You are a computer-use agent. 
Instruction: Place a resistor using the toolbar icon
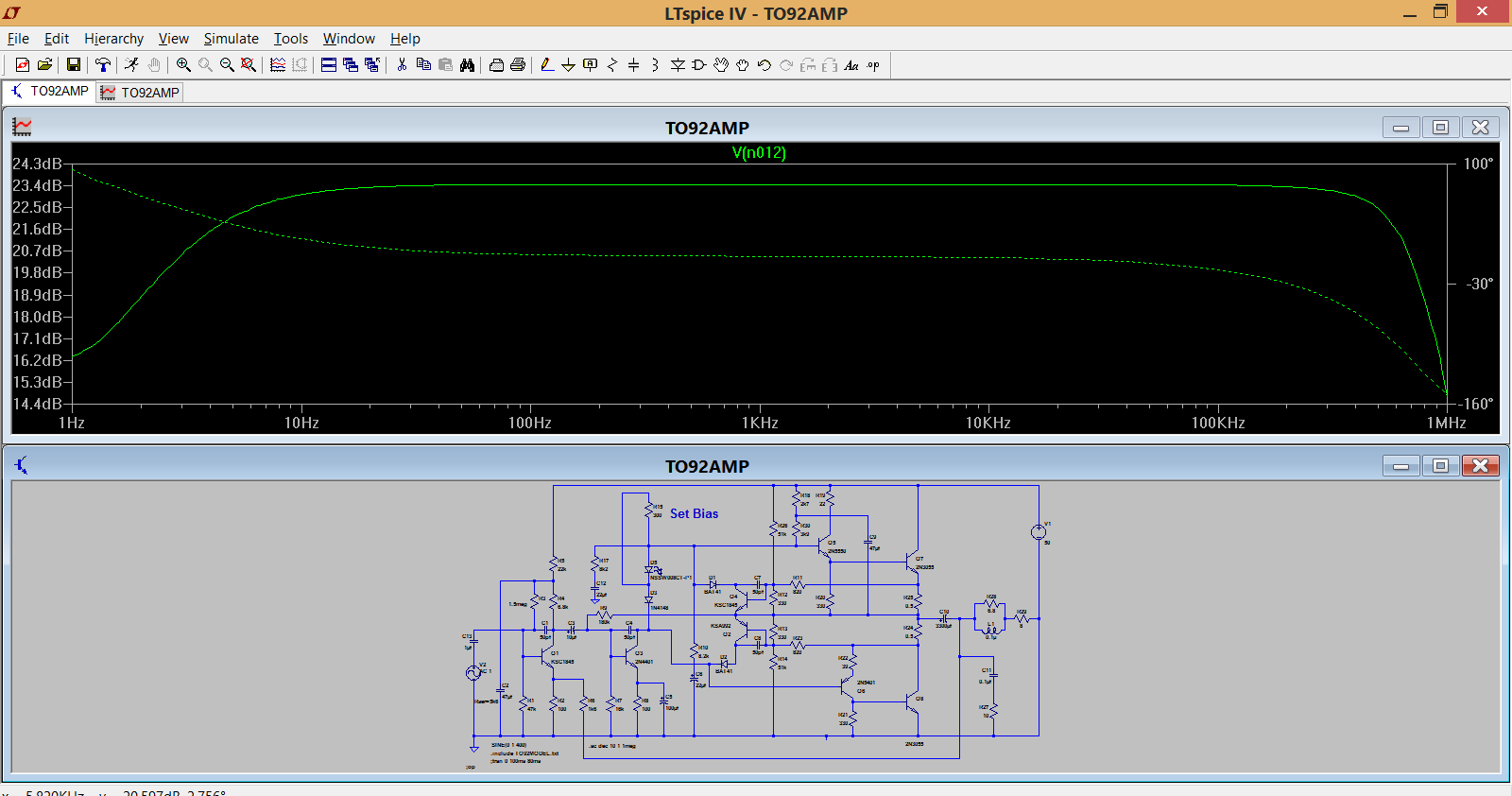click(612, 65)
